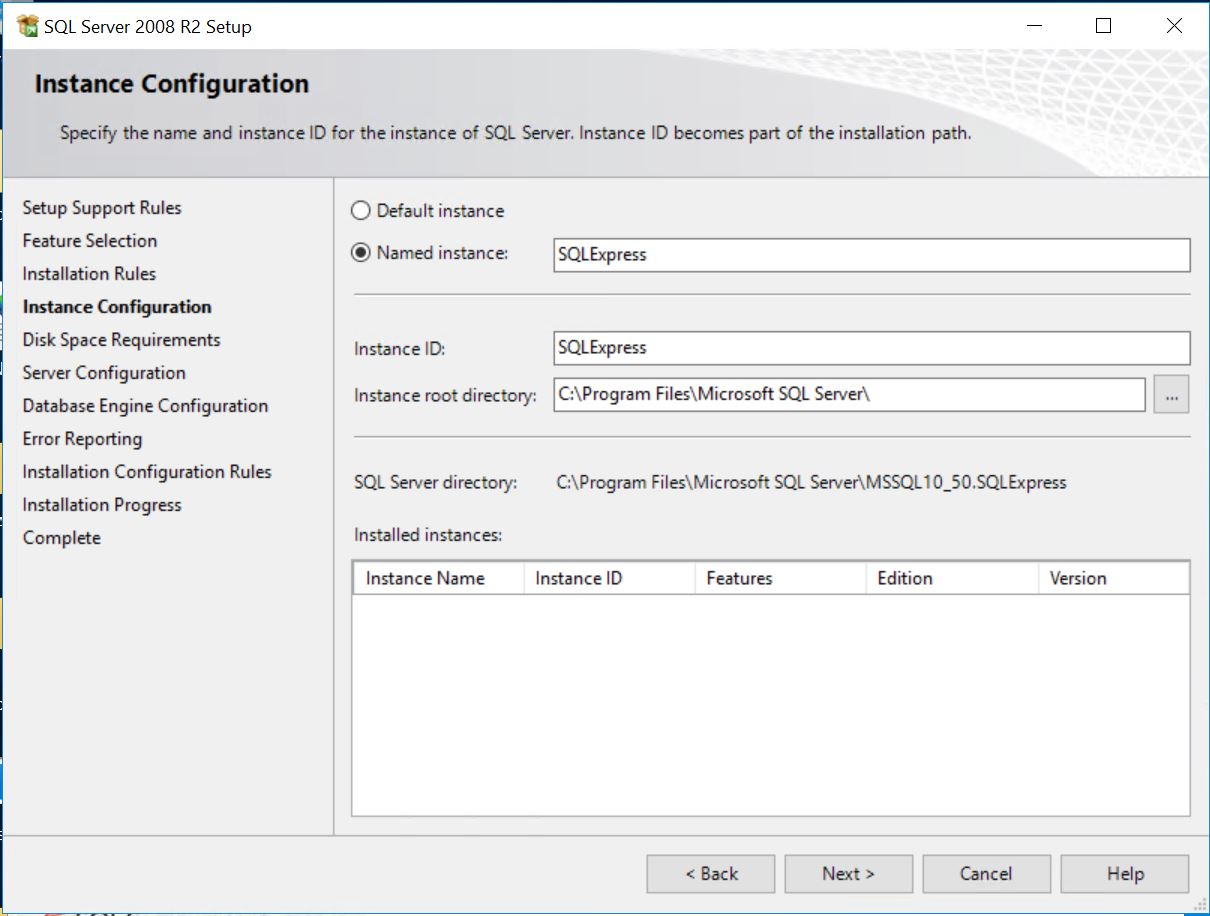Proceed with the Next button
Viewport: 1210px width, 916px height.
tap(848, 874)
